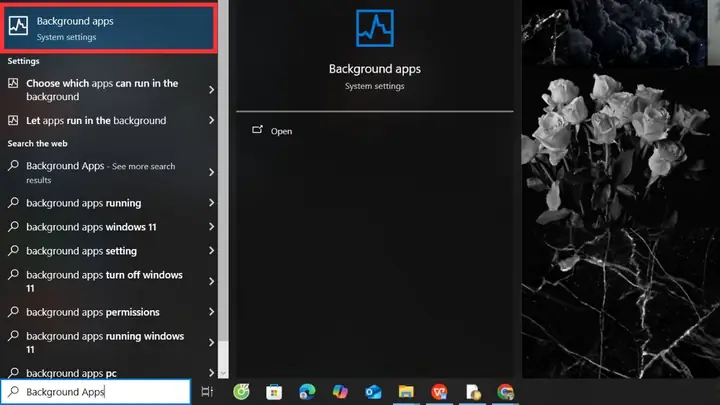Click the Open icon beside Open label
The height and width of the screenshot is (405, 720).
257,130
